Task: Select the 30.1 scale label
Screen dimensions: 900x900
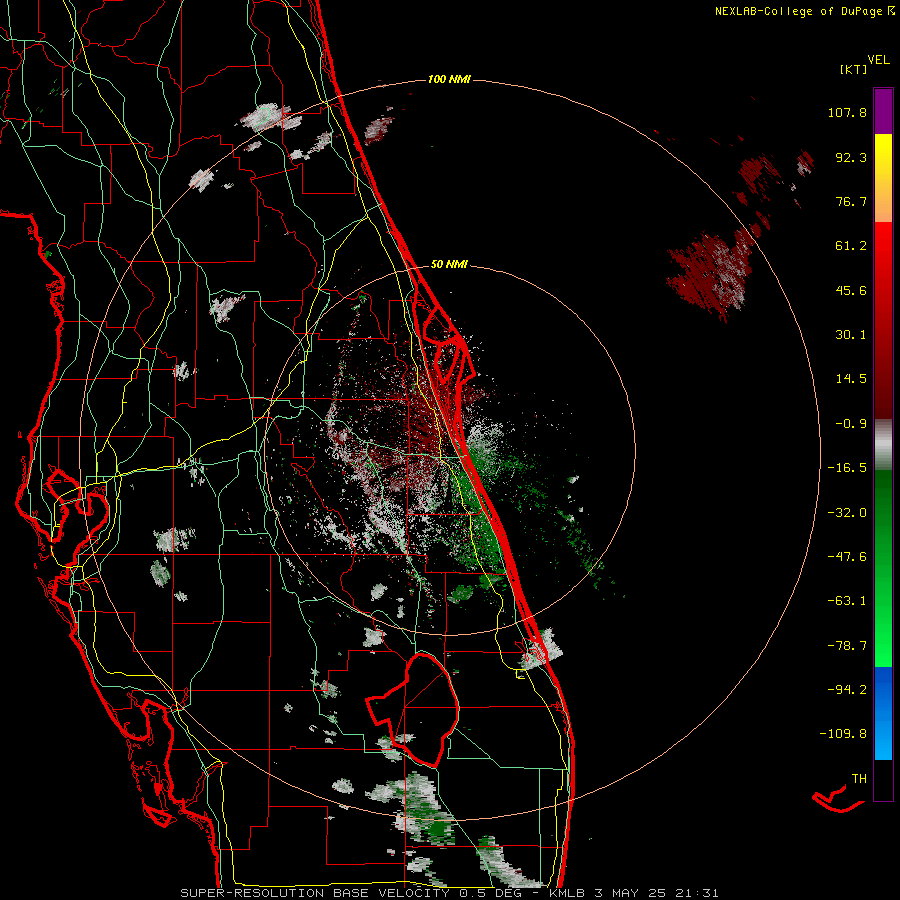Action: point(851,335)
